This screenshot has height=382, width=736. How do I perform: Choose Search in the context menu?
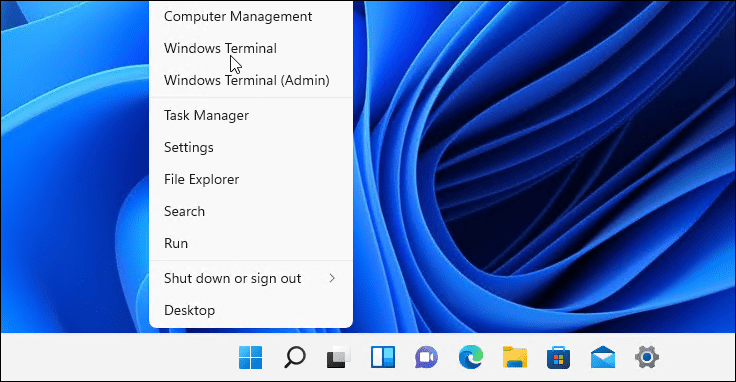[x=251, y=211]
